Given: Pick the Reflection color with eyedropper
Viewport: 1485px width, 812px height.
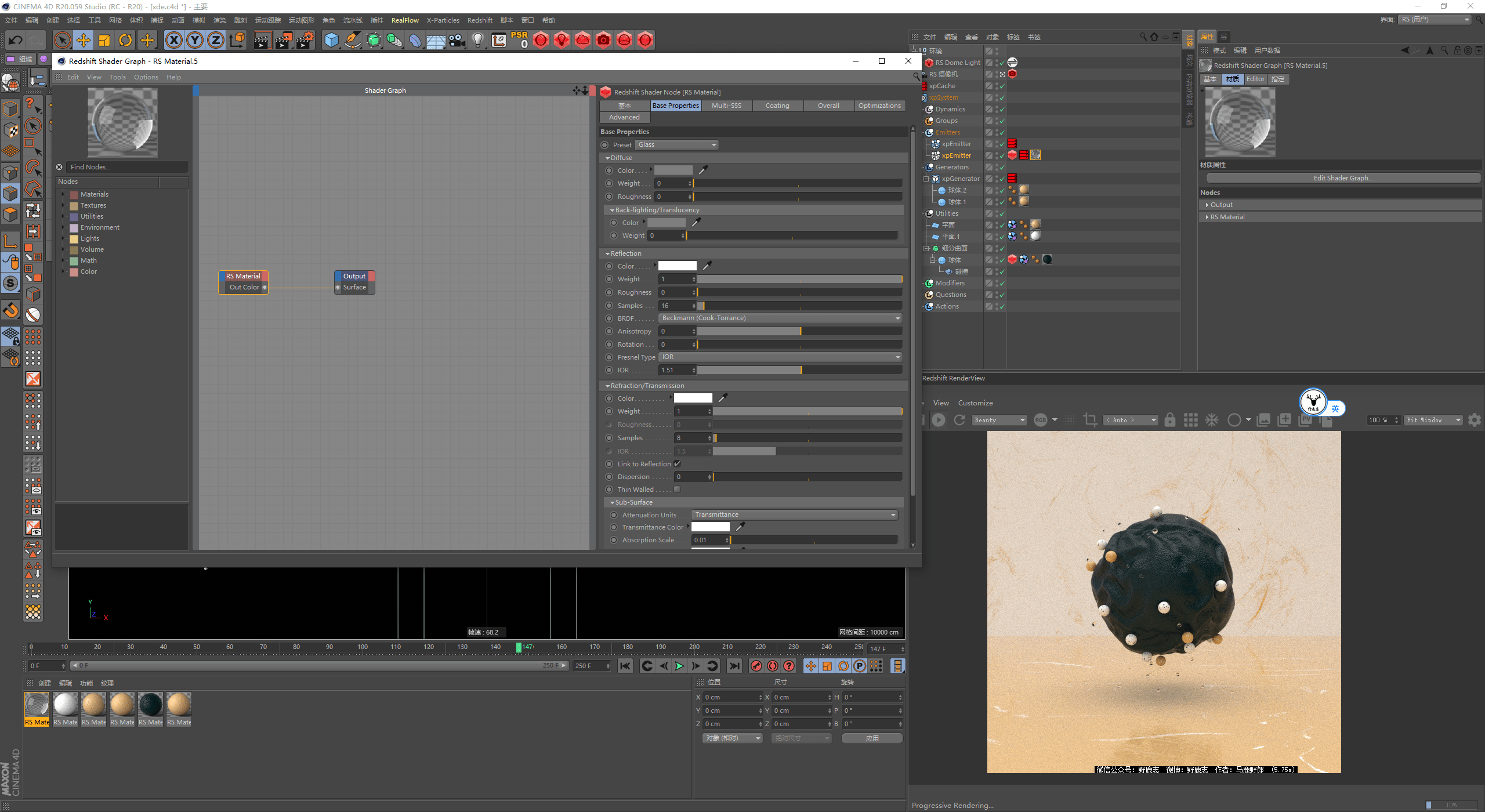Looking at the screenshot, I should click(x=707, y=266).
